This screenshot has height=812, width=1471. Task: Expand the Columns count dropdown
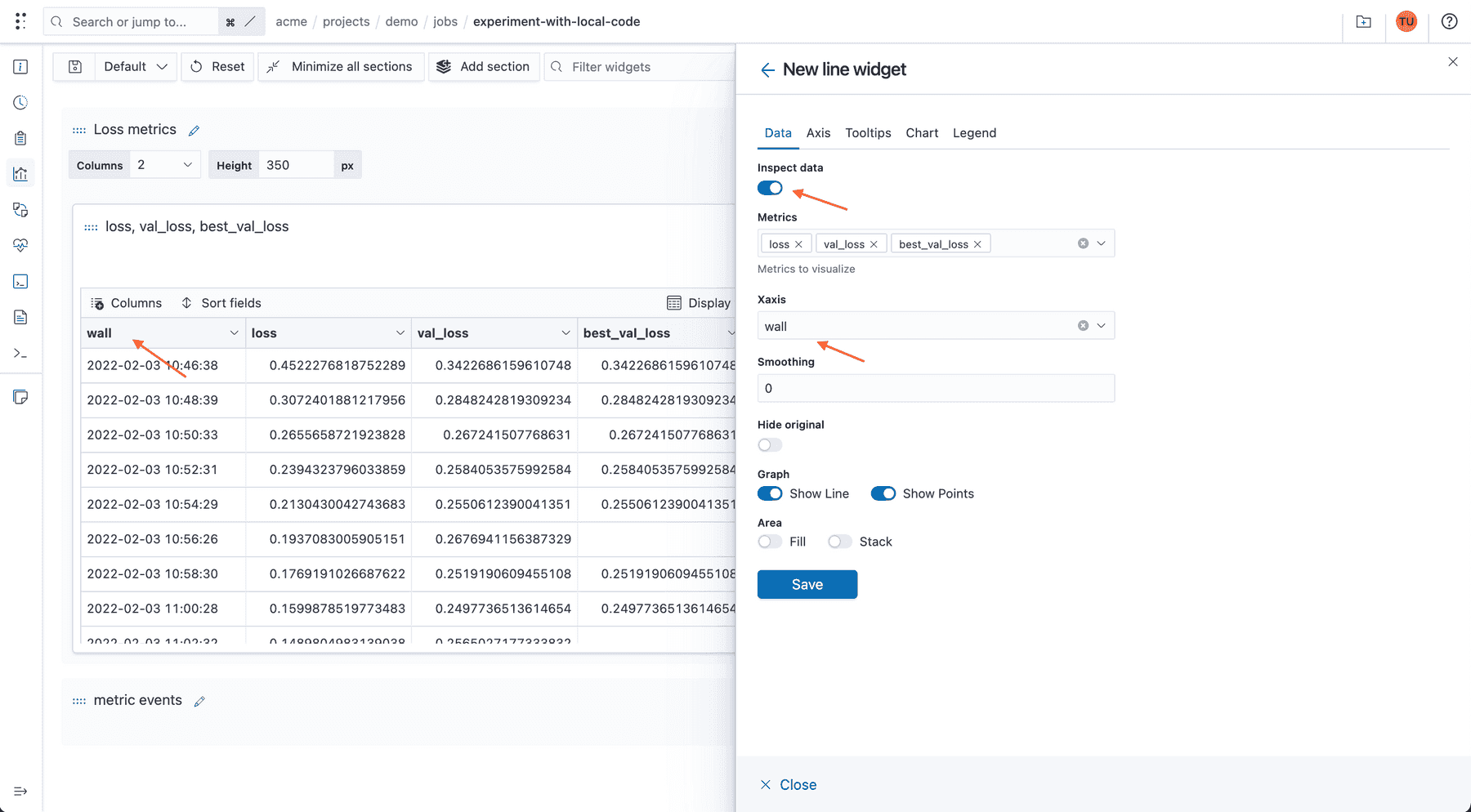coord(164,164)
